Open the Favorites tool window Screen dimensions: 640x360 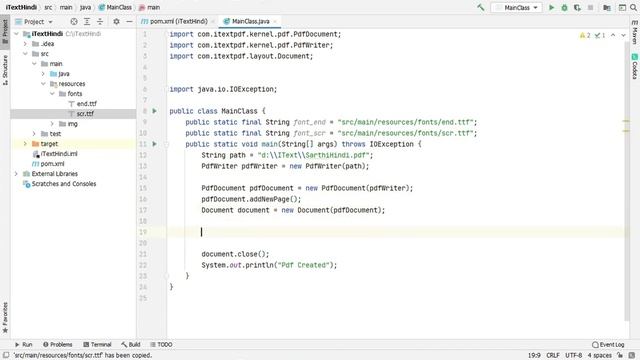coord(5,317)
